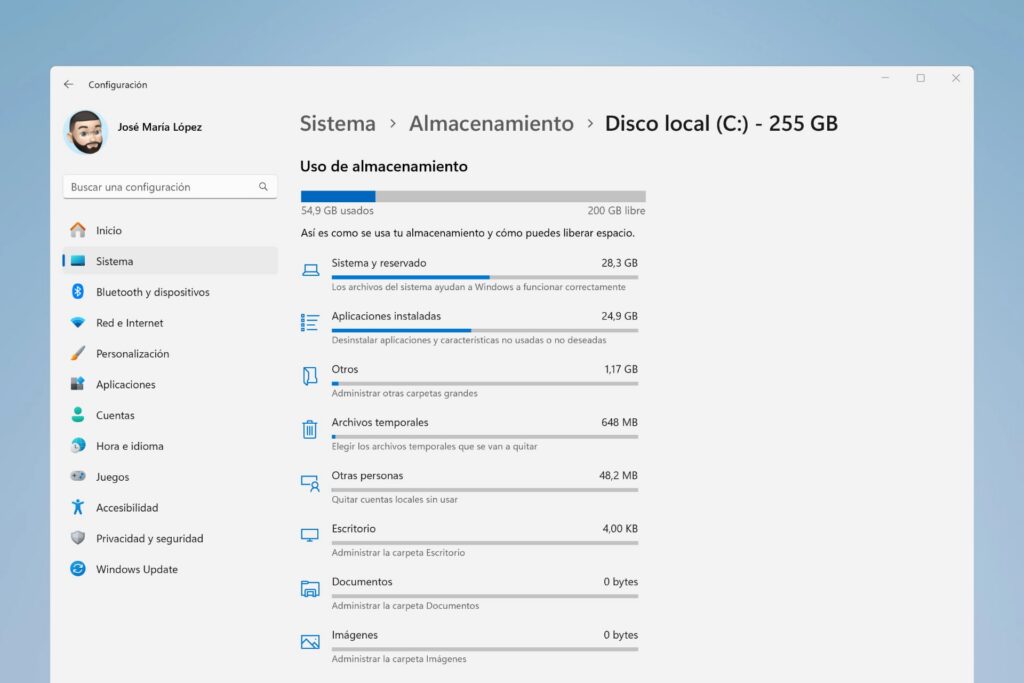Image resolution: width=1024 pixels, height=683 pixels.
Task: Click the Inicio home icon
Action: coord(79,230)
